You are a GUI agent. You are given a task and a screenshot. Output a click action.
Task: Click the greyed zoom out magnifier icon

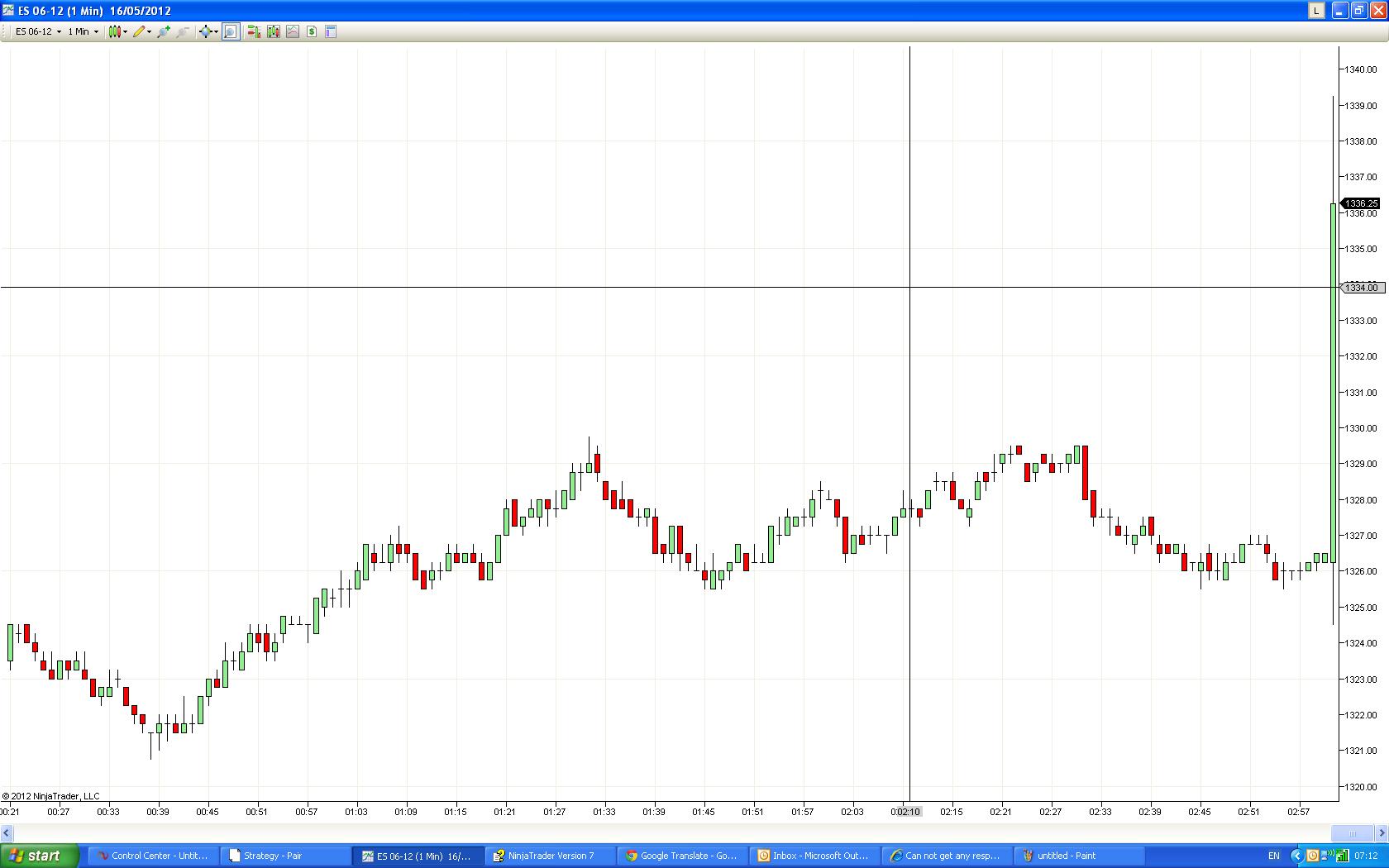click(183, 31)
